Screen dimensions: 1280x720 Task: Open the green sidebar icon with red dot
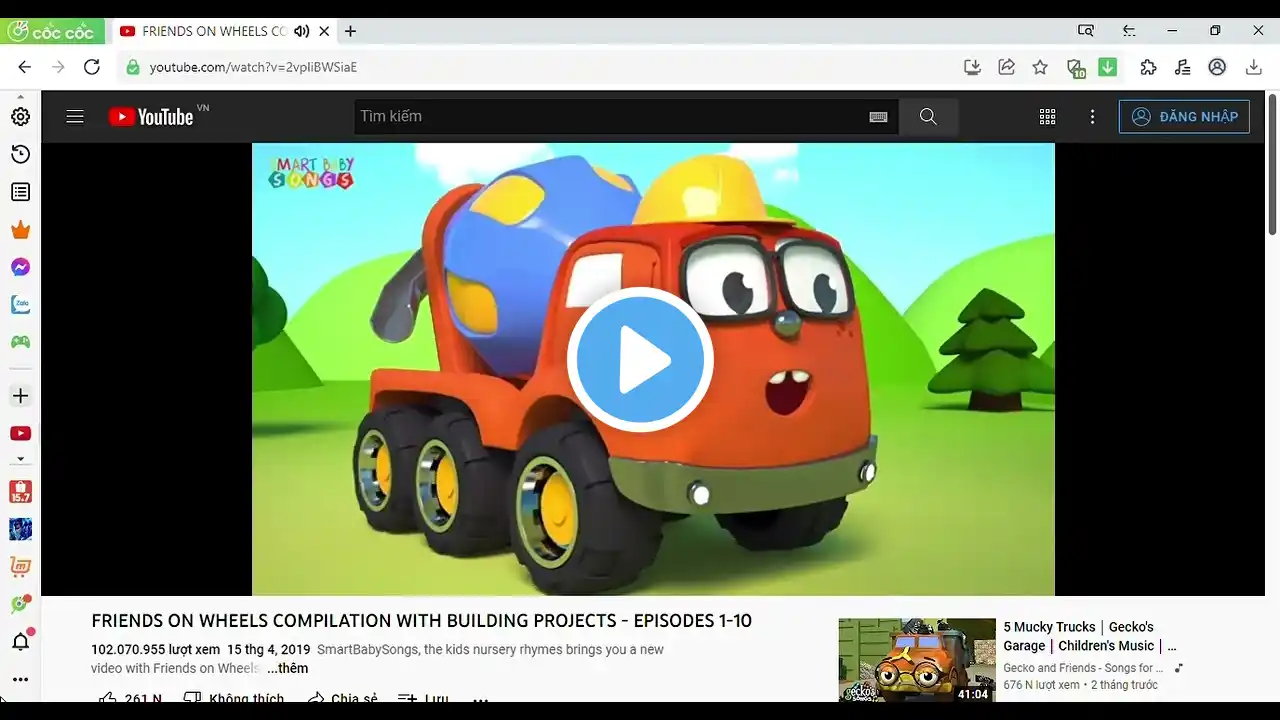pos(20,604)
